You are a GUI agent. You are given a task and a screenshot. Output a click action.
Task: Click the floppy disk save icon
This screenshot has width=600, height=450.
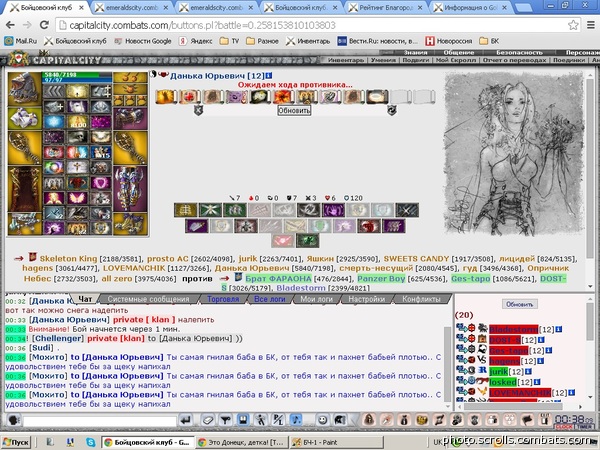243,420
